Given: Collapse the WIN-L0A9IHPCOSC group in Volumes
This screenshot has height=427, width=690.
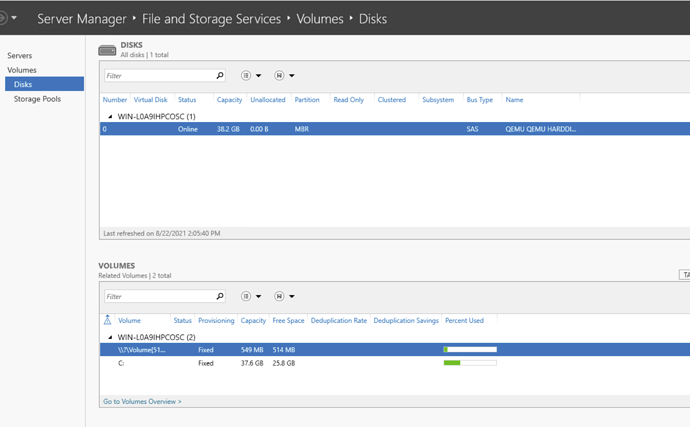Looking at the screenshot, I should [111, 337].
